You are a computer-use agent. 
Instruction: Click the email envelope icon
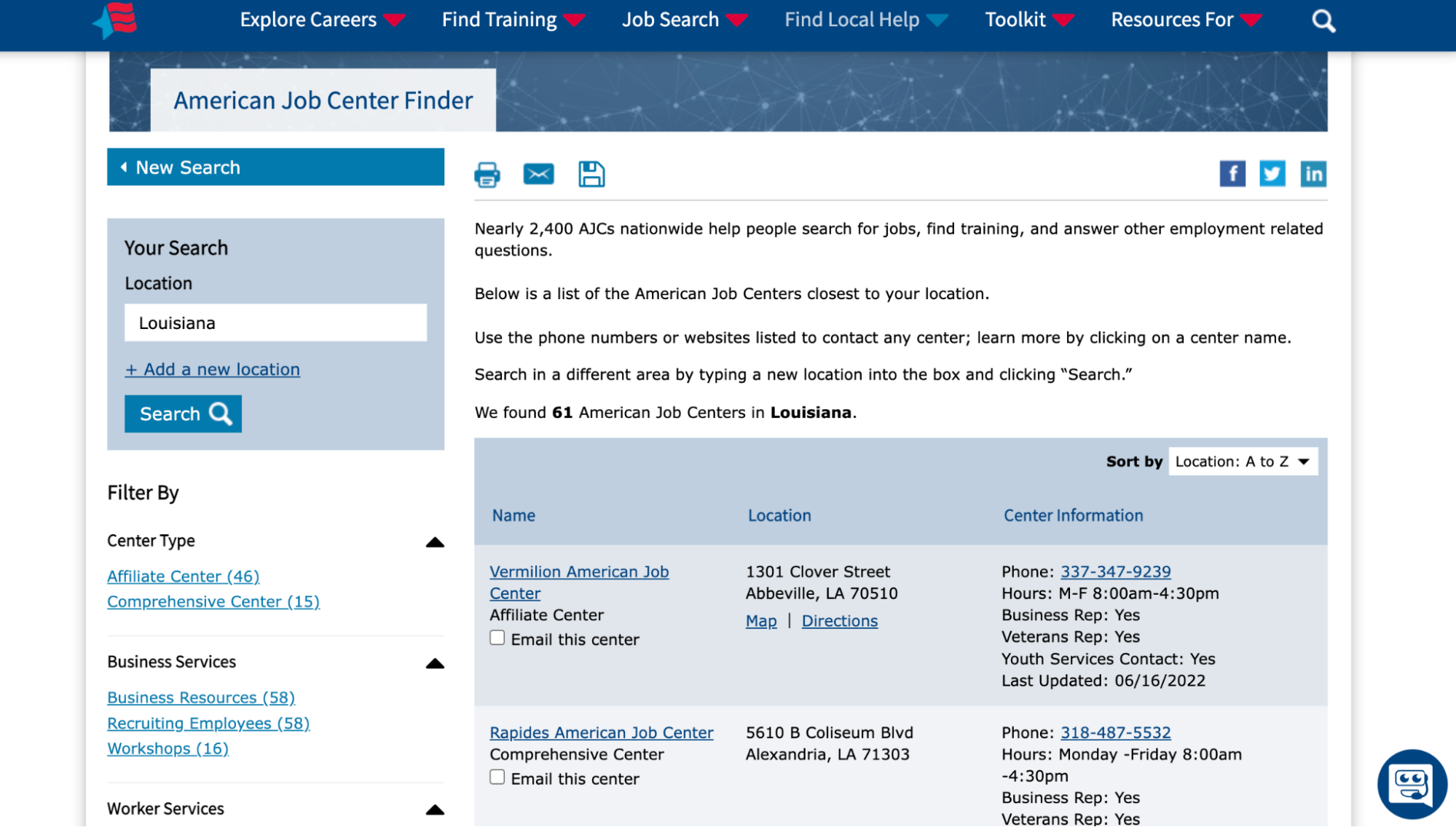pyautogui.click(x=538, y=175)
